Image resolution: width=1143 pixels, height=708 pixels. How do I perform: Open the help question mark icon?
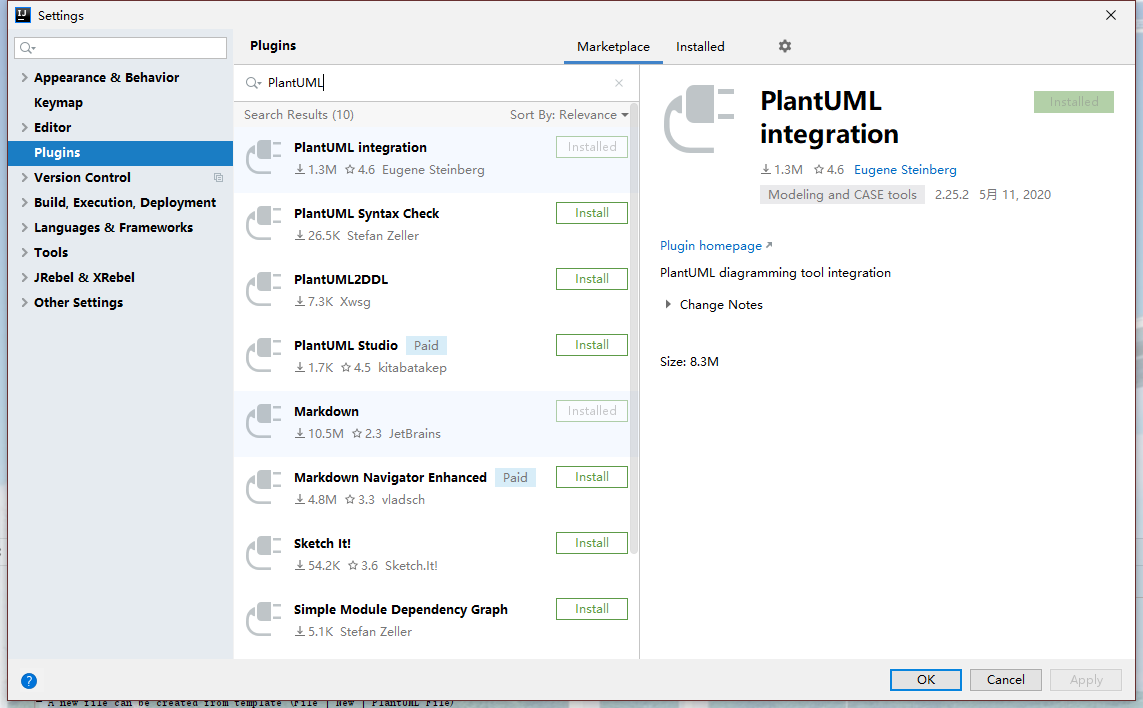coord(29,681)
